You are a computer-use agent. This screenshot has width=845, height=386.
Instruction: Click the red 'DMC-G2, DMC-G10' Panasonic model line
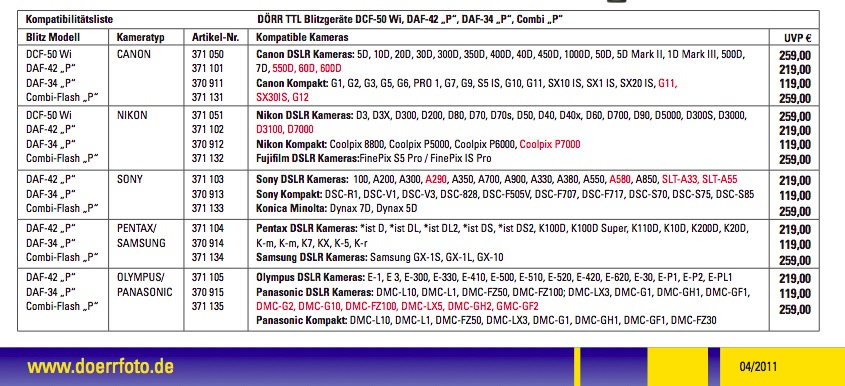point(397,306)
